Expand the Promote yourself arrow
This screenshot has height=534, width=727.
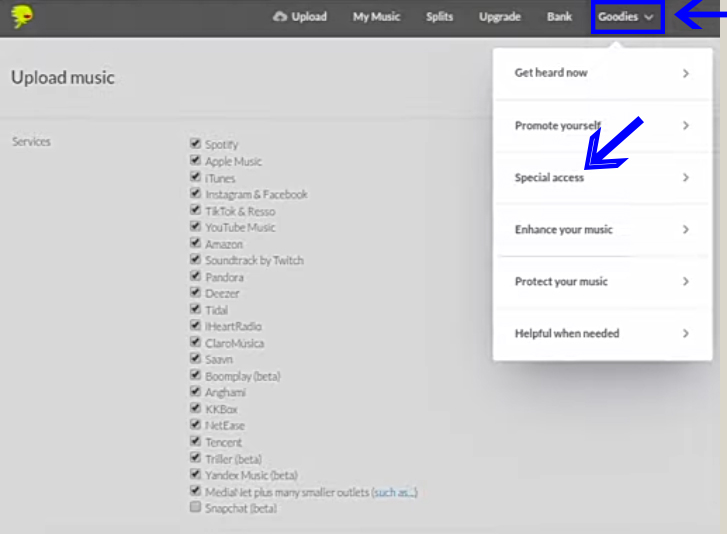(x=686, y=125)
